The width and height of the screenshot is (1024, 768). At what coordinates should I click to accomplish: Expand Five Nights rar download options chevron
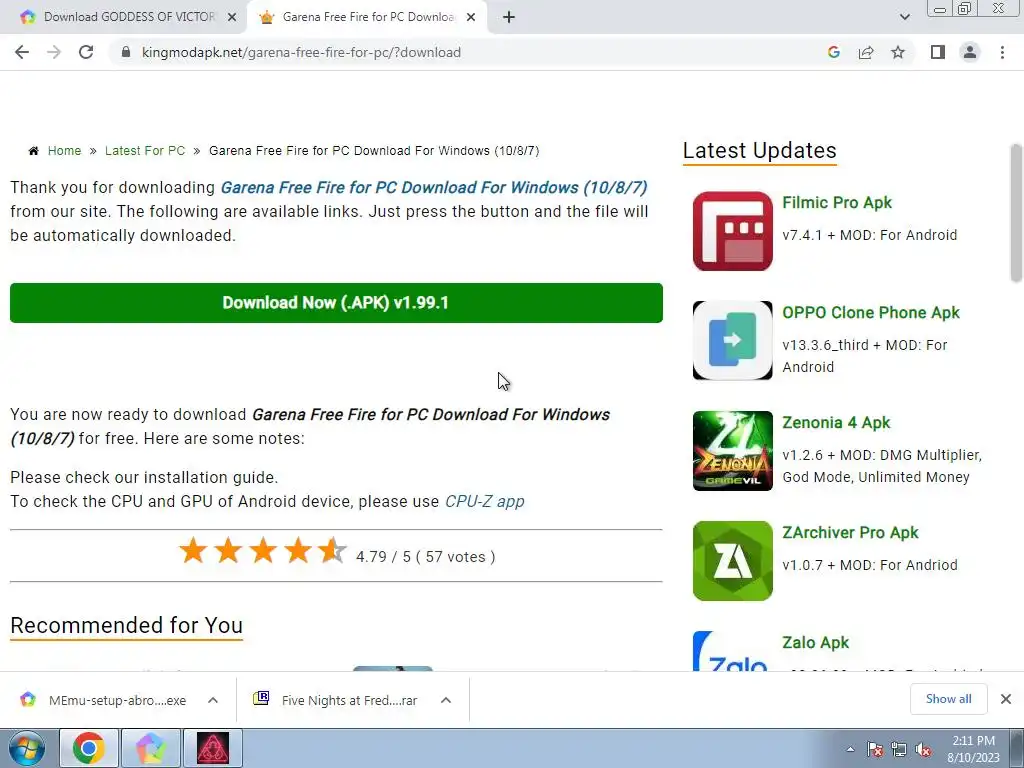coord(446,700)
